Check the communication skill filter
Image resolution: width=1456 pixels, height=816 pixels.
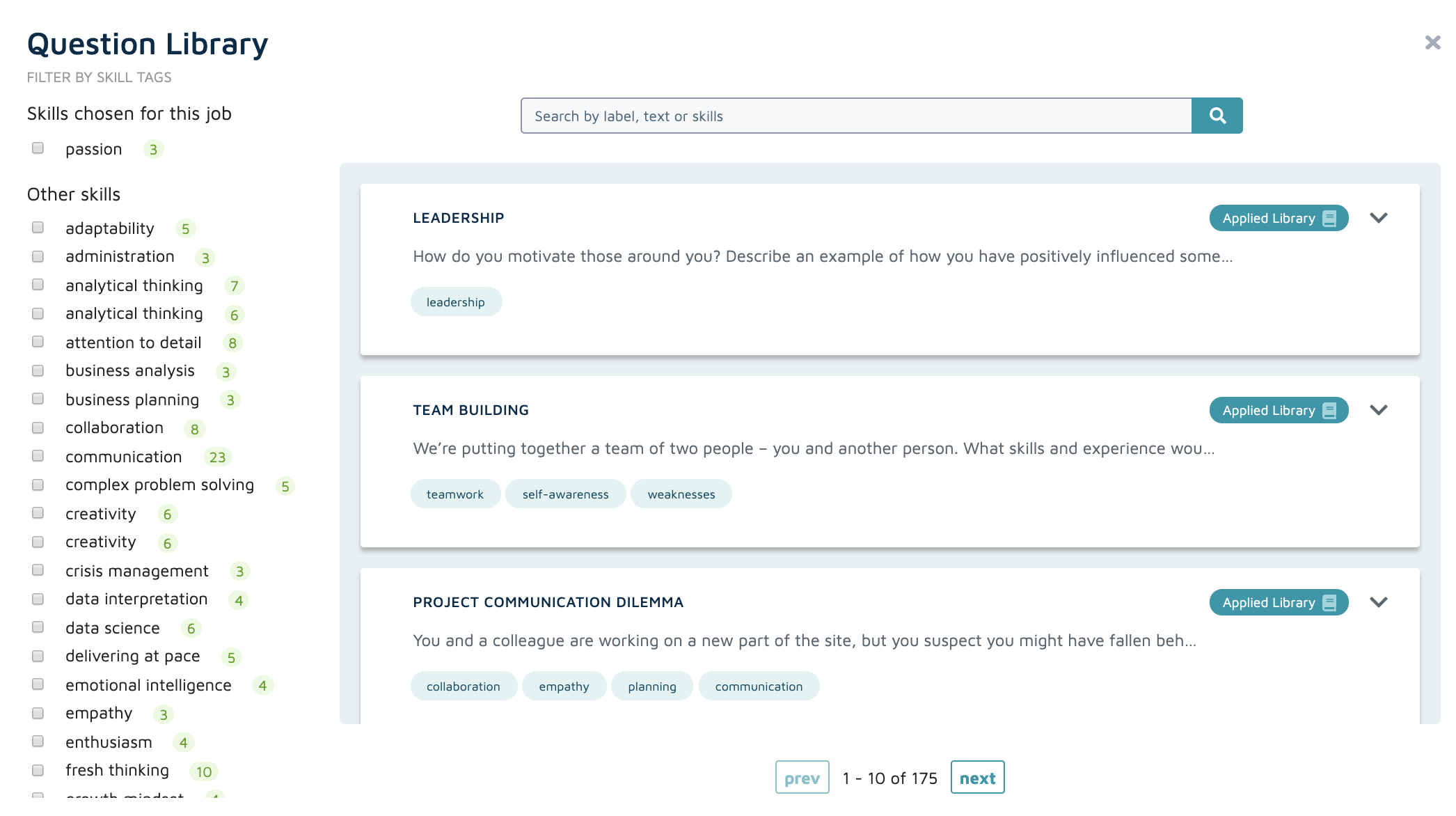point(38,456)
